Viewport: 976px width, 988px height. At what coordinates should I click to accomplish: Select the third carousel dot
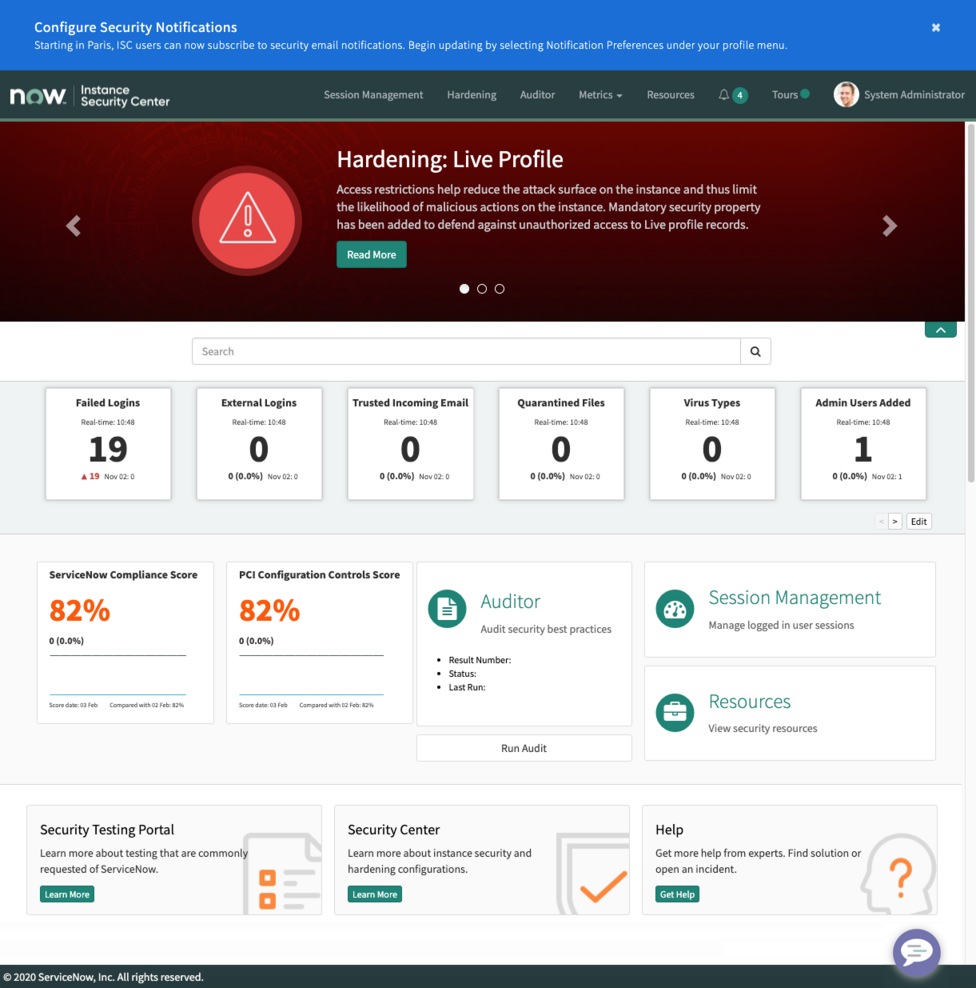click(x=500, y=289)
